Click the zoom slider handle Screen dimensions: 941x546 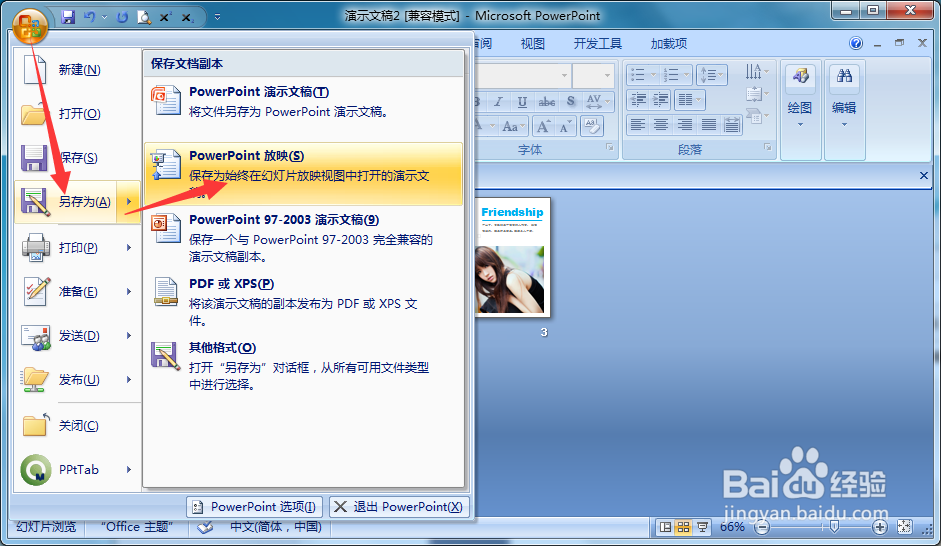[x=834, y=527]
